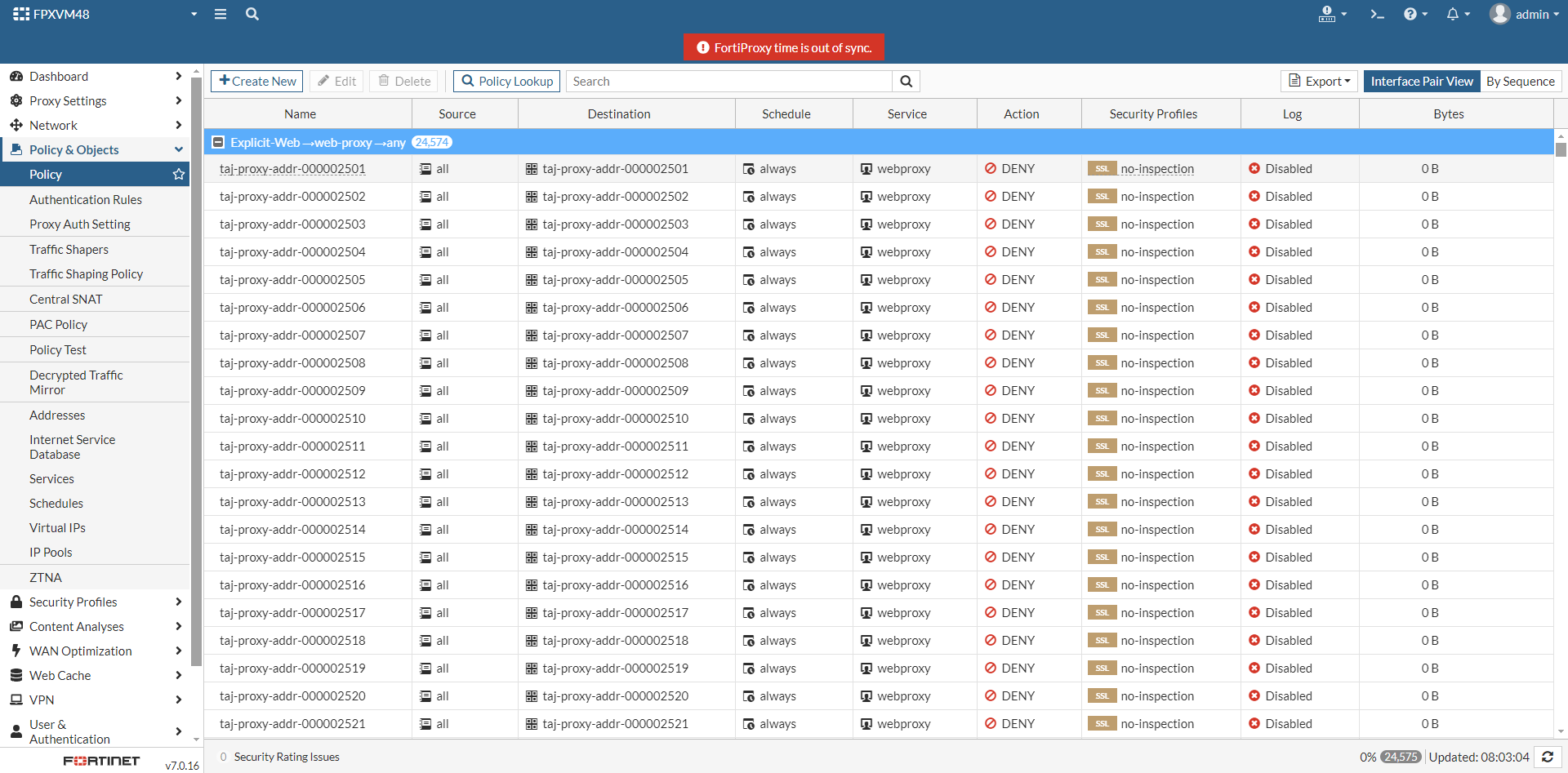Screen dimensions: 1568x773
Task: Open the Export dropdown
Action: [1319, 81]
